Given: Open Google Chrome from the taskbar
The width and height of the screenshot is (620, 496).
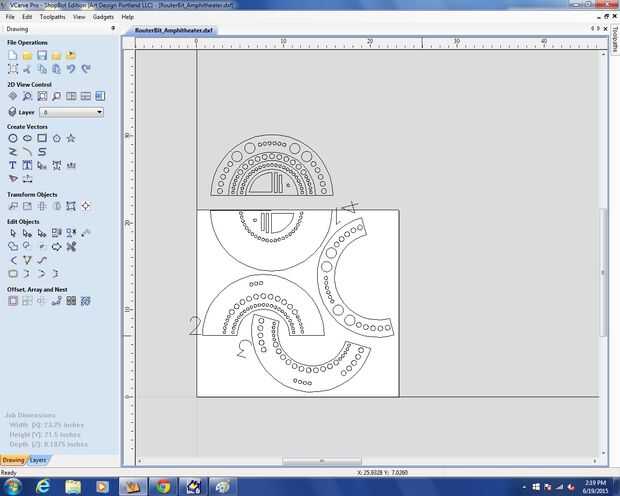Looking at the screenshot, I should coord(163,486).
